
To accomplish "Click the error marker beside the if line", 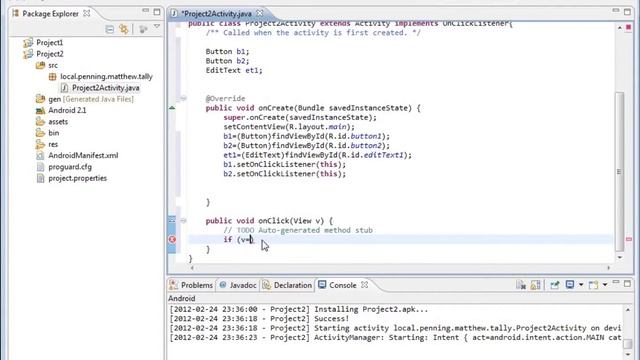I will [x=172, y=240].
